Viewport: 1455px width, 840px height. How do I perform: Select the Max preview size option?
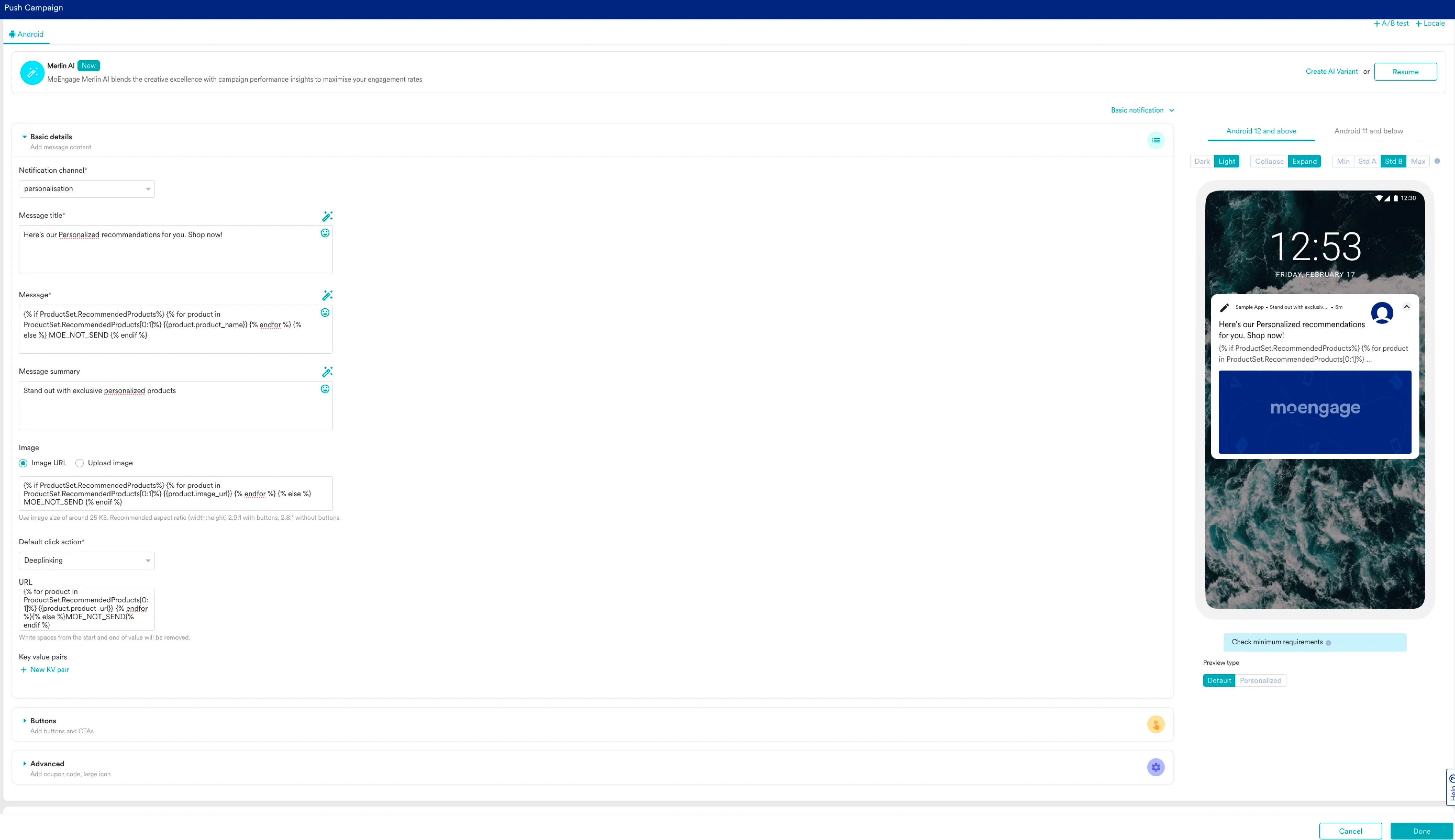click(1418, 161)
